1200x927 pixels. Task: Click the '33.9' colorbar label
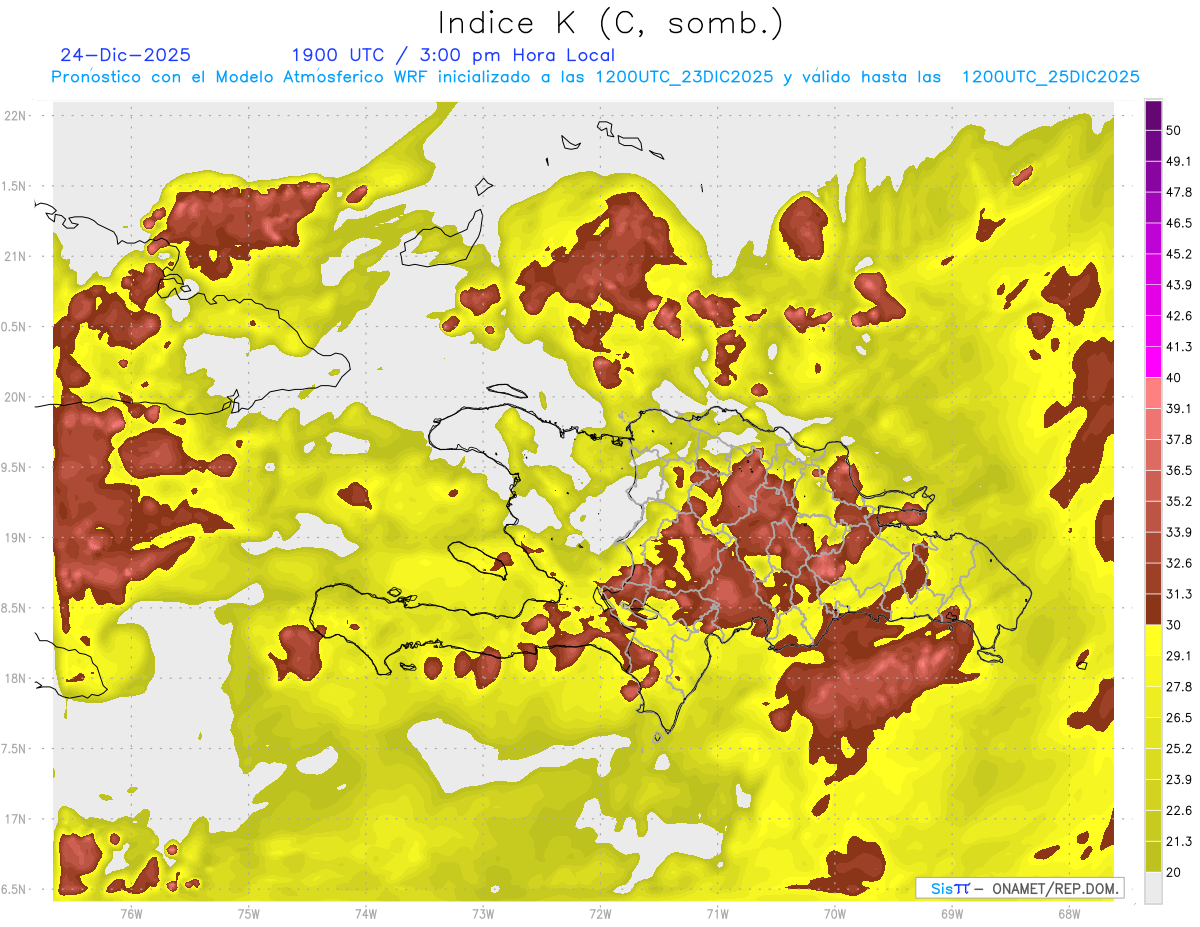point(1179,532)
